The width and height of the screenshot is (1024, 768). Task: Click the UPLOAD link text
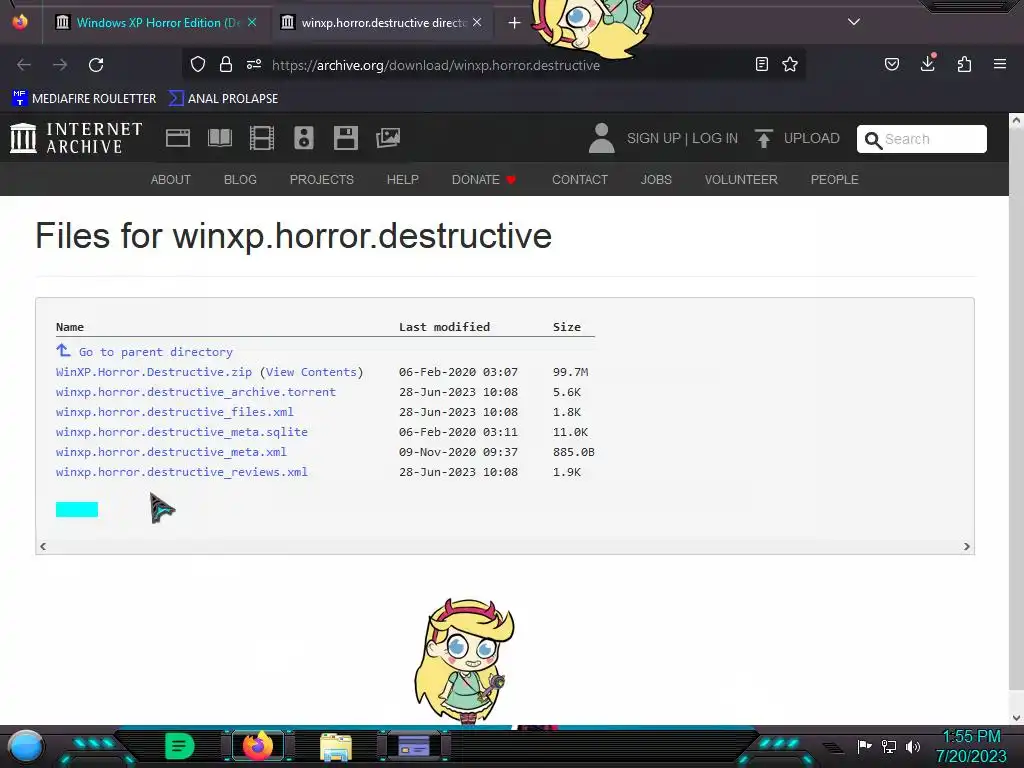[x=812, y=138]
